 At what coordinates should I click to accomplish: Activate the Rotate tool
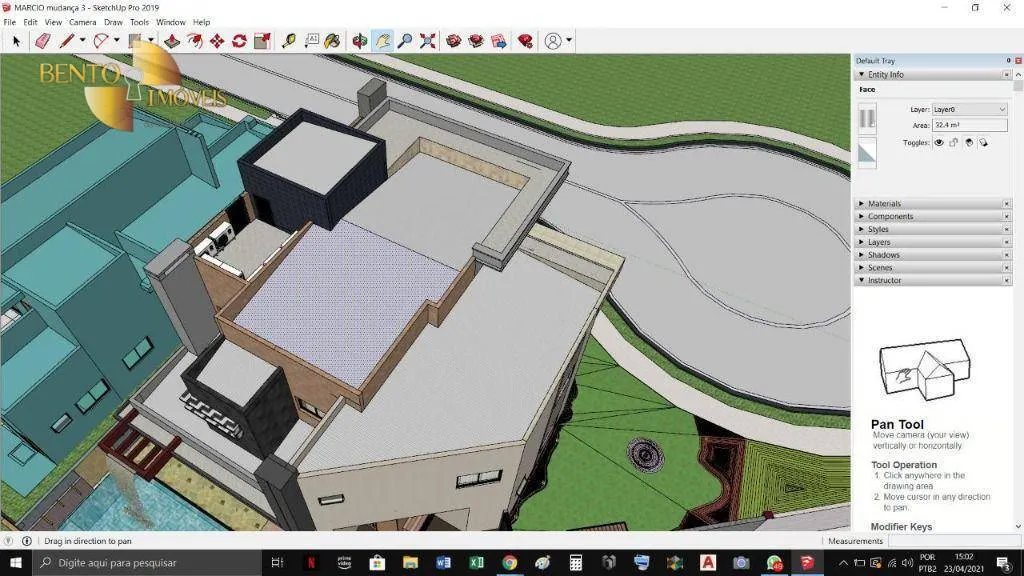click(x=239, y=41)
